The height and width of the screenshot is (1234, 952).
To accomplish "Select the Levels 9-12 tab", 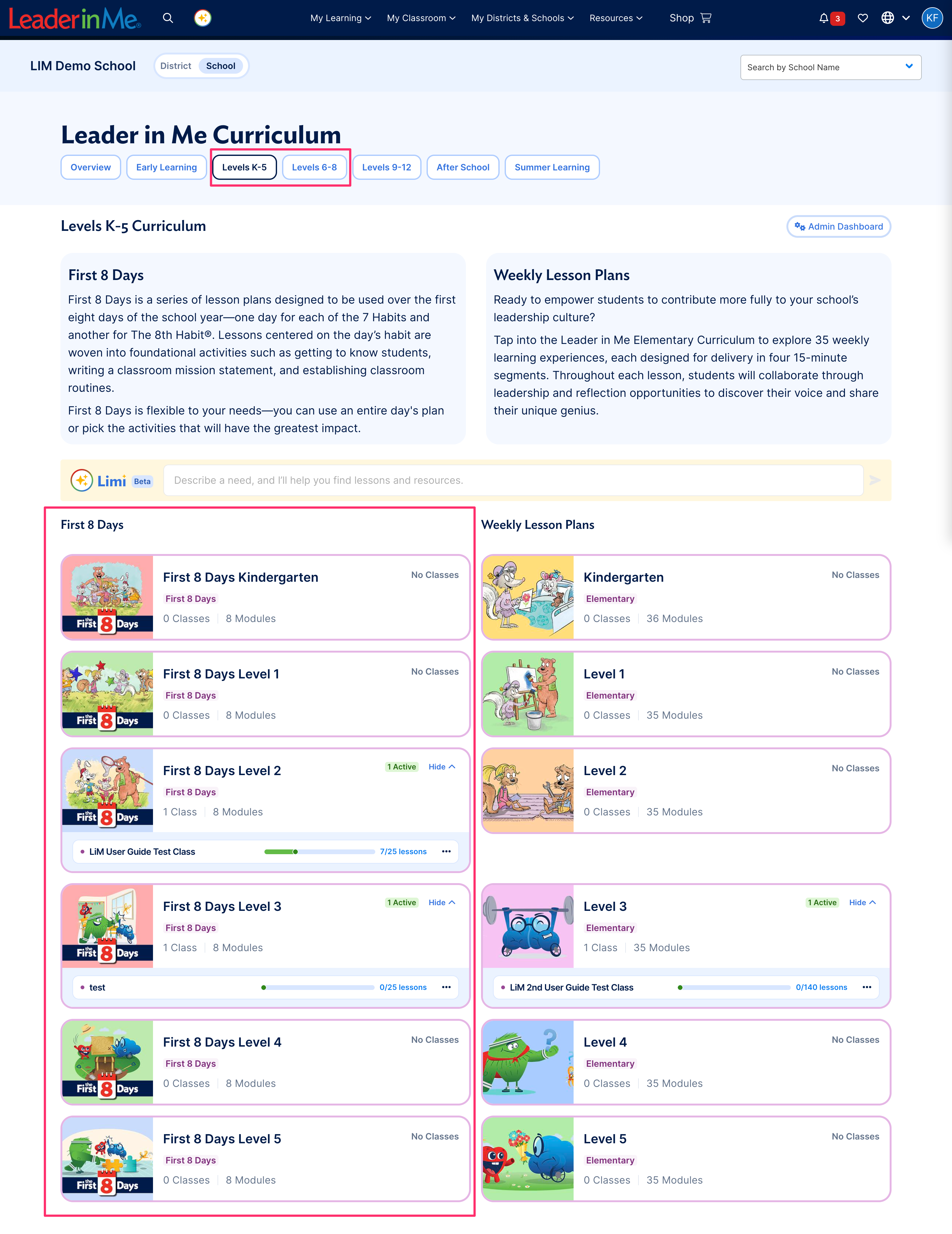I will (387, 167).
